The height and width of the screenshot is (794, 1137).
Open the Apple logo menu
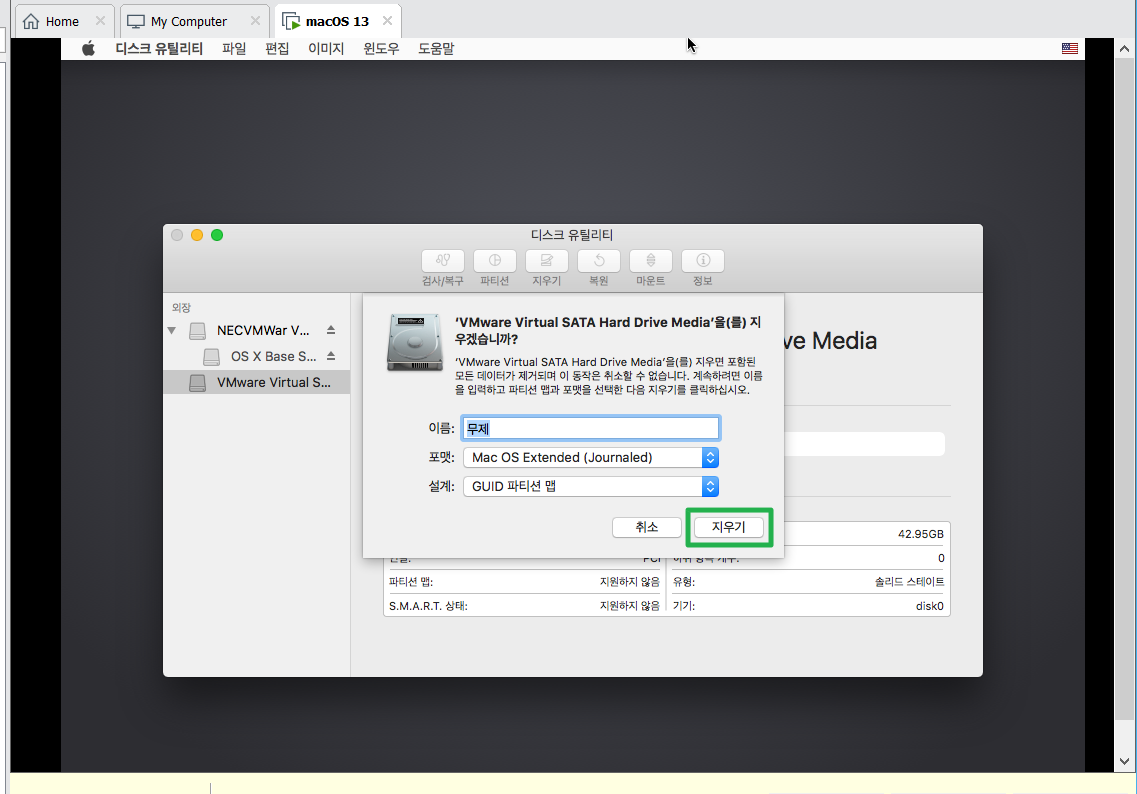[x=88, y=49]
